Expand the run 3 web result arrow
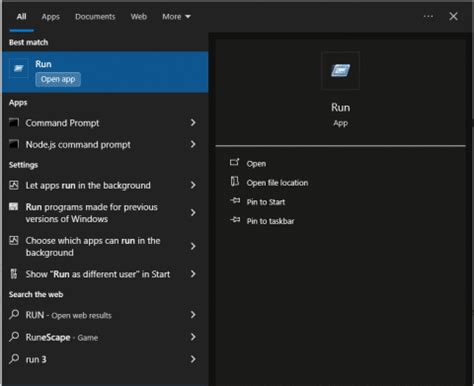Screen dimensions: 474x386 193,359
